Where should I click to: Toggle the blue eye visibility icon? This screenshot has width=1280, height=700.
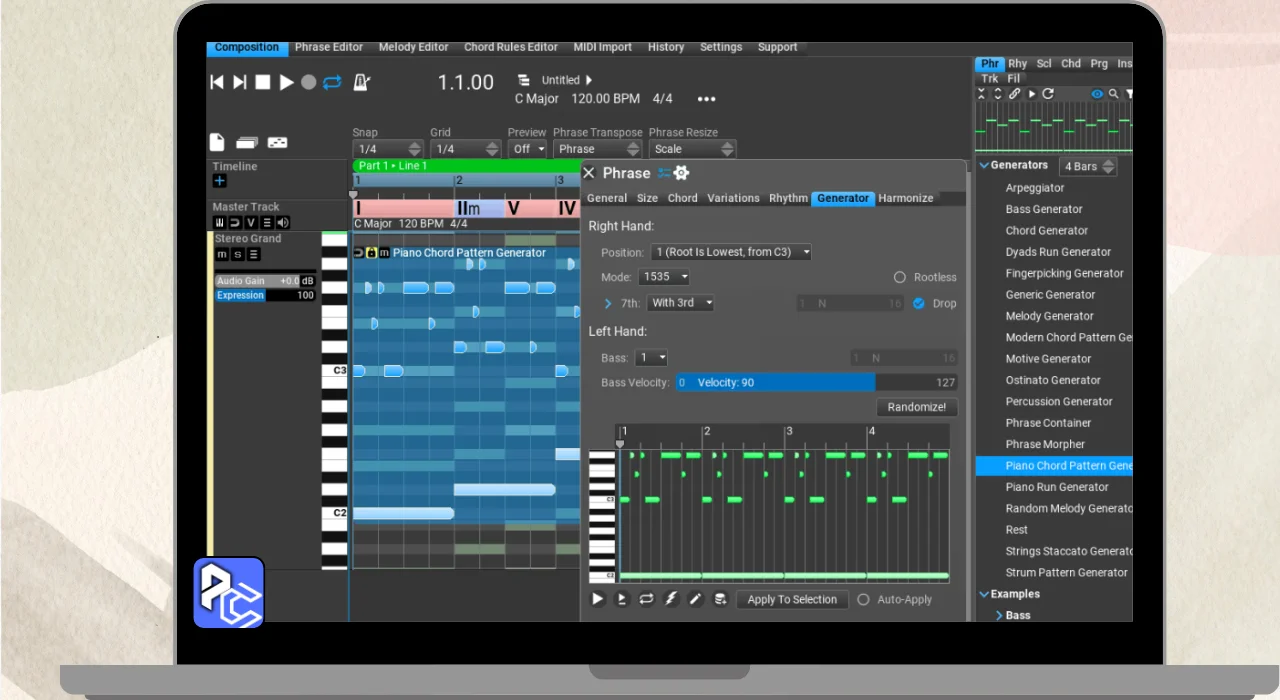pos(1097,94)
